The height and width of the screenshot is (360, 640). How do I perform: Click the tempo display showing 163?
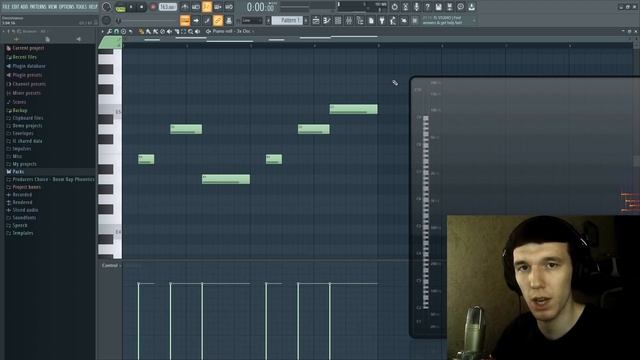[x=167, y=7]
